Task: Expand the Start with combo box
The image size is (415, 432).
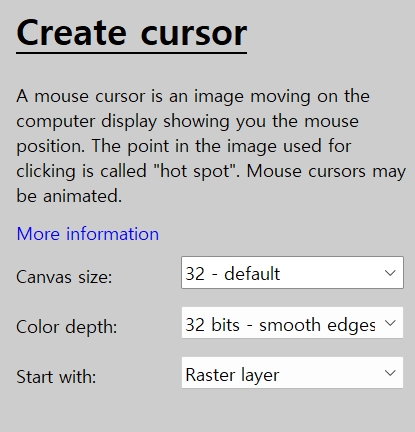Action: pos(292,373)
